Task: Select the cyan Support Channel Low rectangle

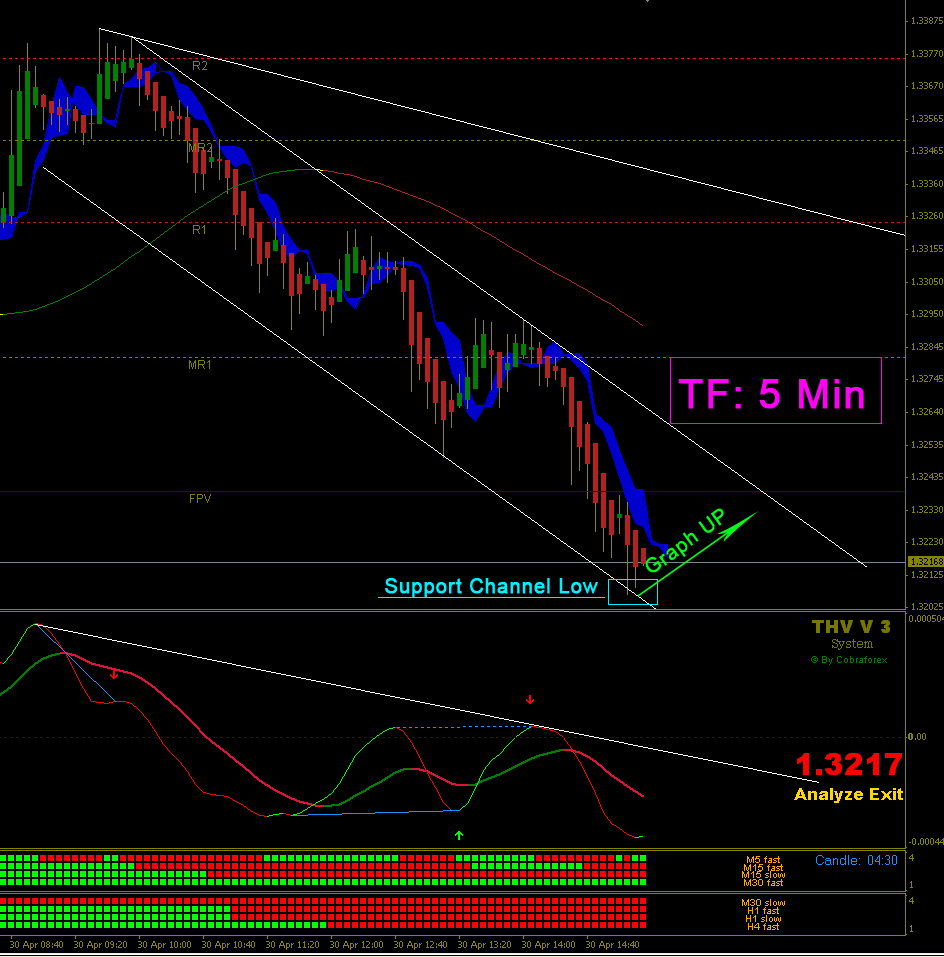Action: point(633,592)
